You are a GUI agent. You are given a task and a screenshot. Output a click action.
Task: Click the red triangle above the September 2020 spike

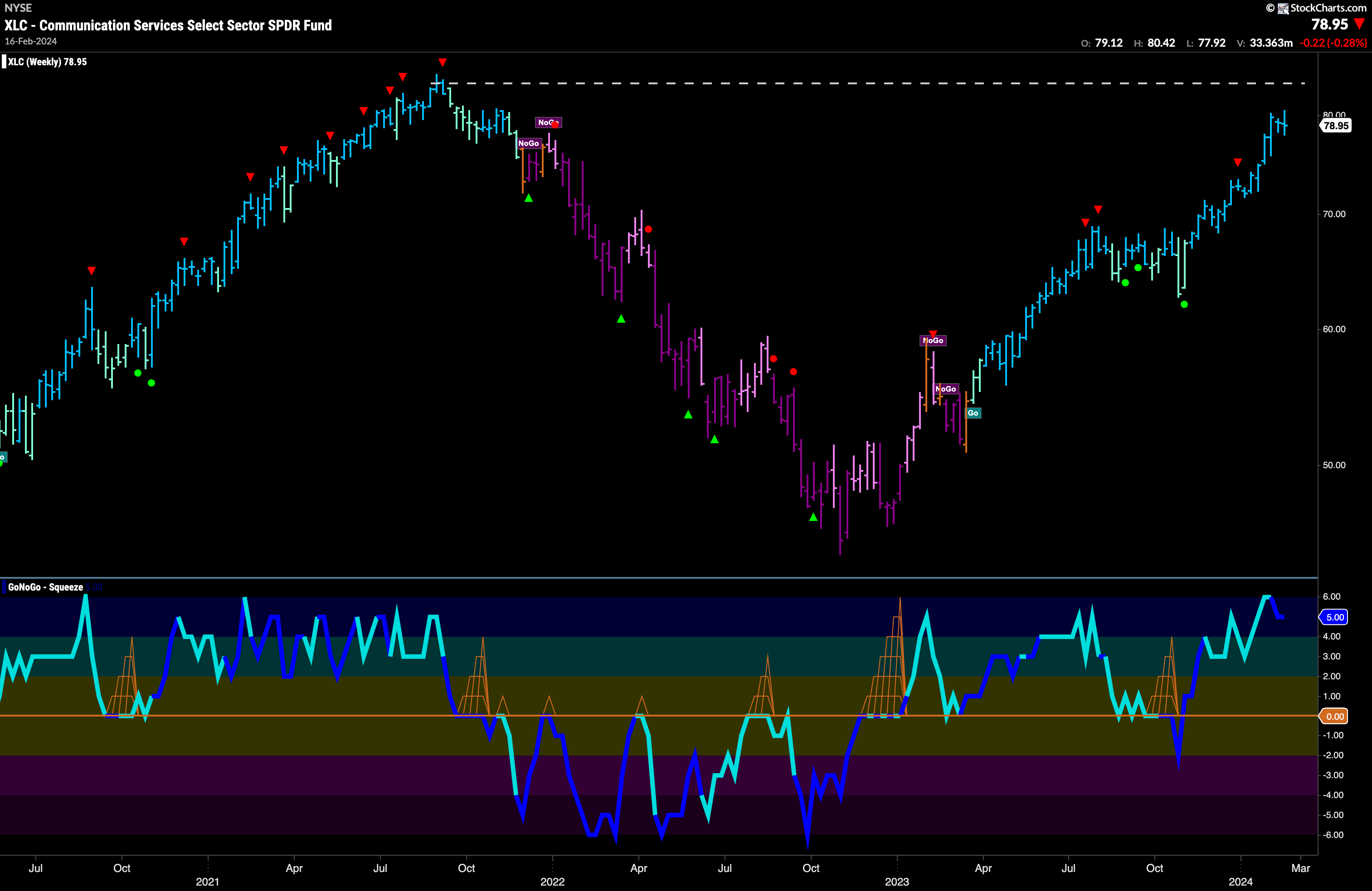tap(92, 271)
